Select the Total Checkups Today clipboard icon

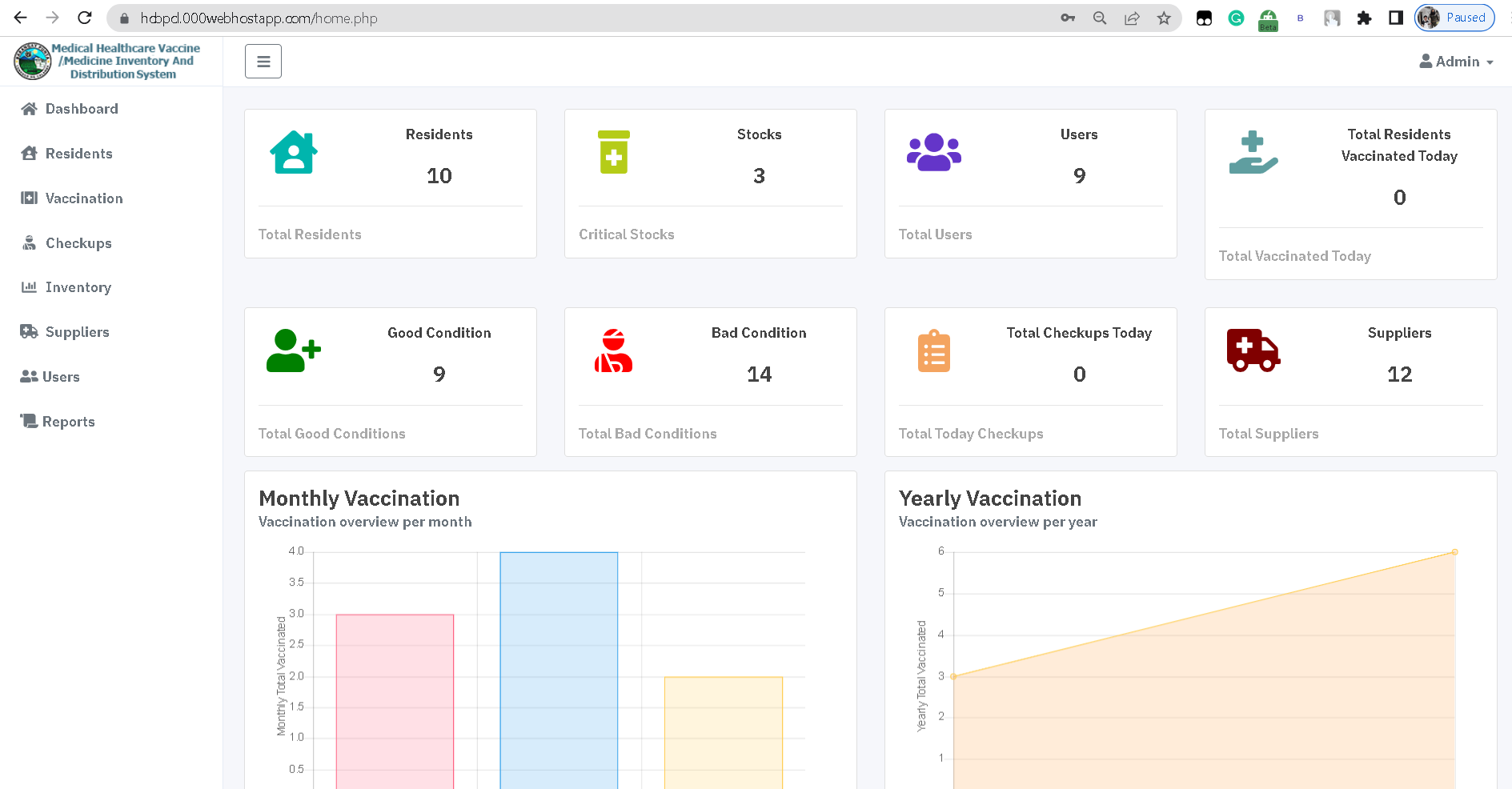pos(933,350)
